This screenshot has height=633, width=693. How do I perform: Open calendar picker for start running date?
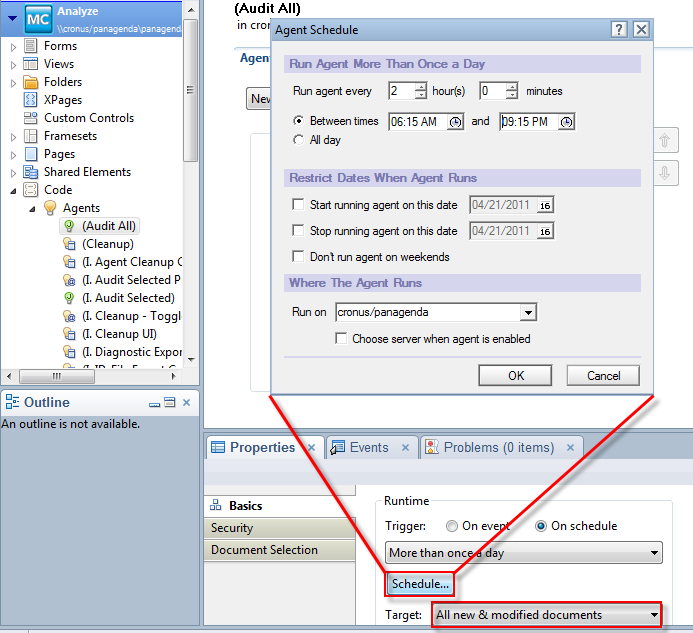tap(545, 205)
